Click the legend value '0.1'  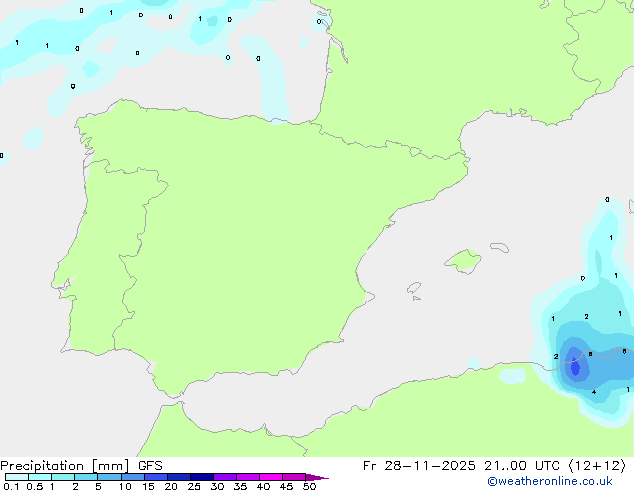(11, 486)
